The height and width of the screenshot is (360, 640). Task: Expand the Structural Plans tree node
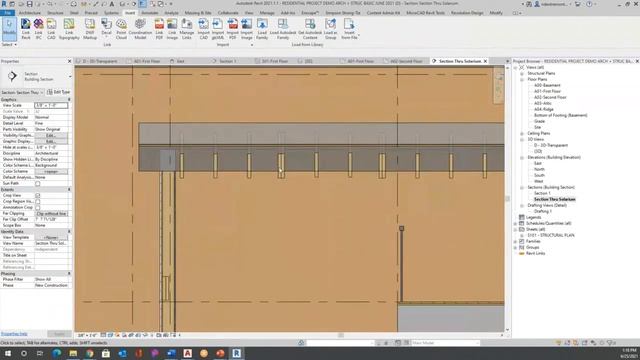pos(522,73)
